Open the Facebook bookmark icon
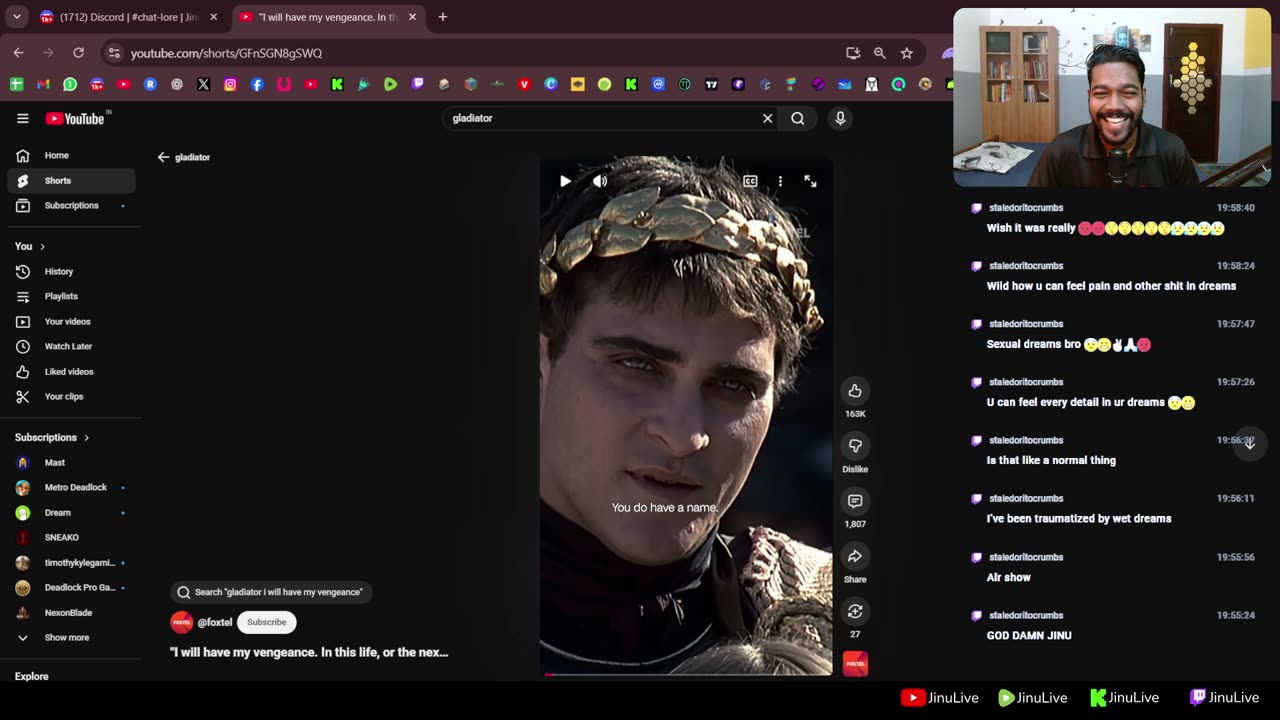Image resolution: width=1280 pixels, height=720 pixels. (257, 85)
